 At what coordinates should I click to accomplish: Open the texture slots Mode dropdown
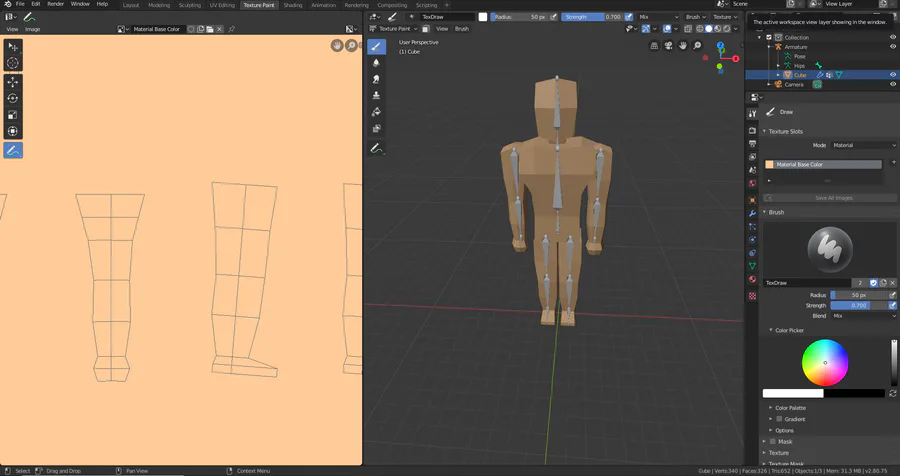(863, 145)
